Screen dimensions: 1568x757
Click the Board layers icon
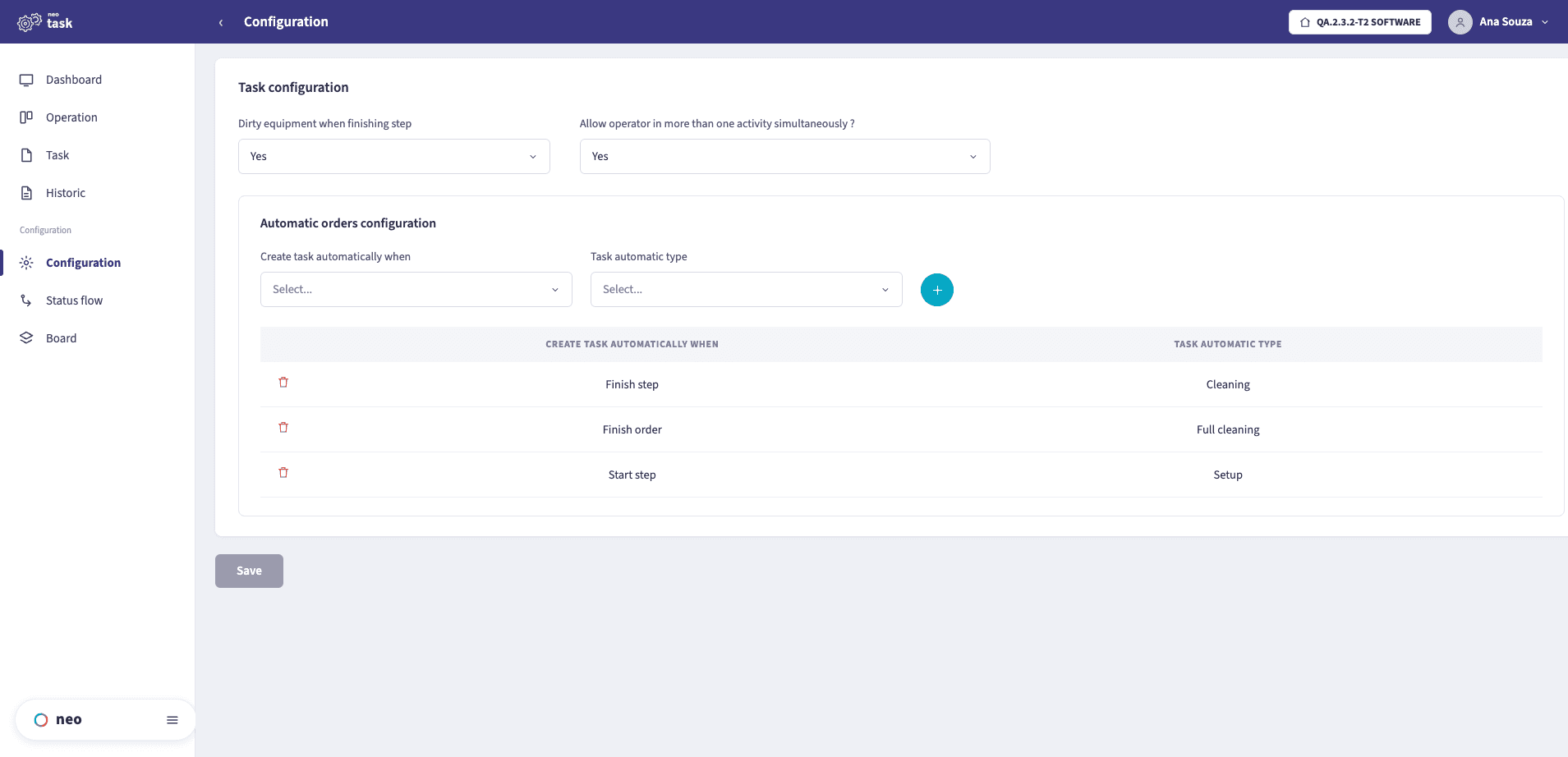click(26, 338)
